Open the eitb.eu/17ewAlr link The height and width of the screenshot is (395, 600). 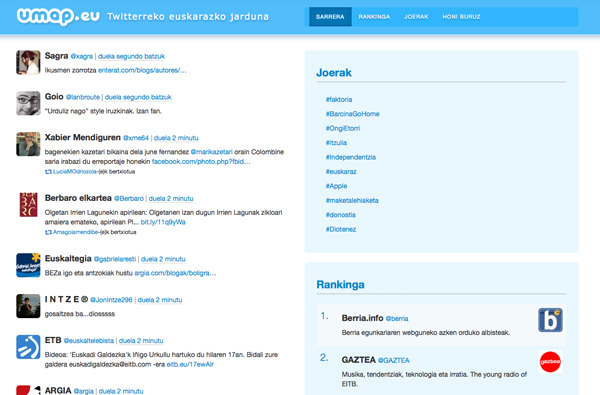(x=190, y=364)
